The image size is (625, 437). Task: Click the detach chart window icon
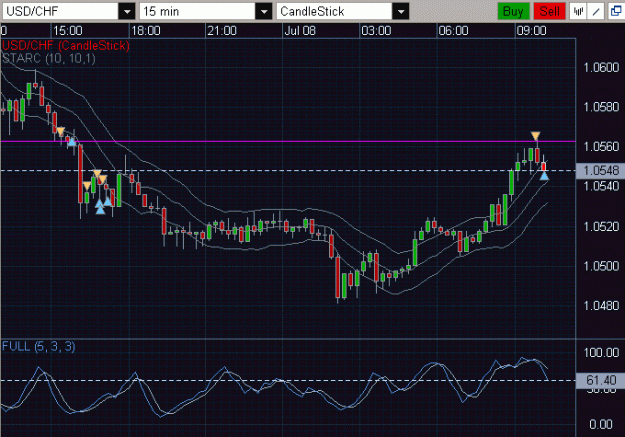pyautogui.click(x=616, y=11)
